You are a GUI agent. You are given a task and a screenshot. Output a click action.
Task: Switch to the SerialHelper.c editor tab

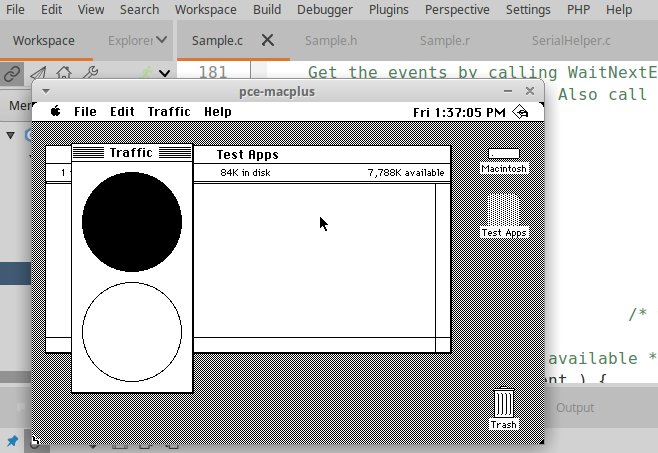571,41
